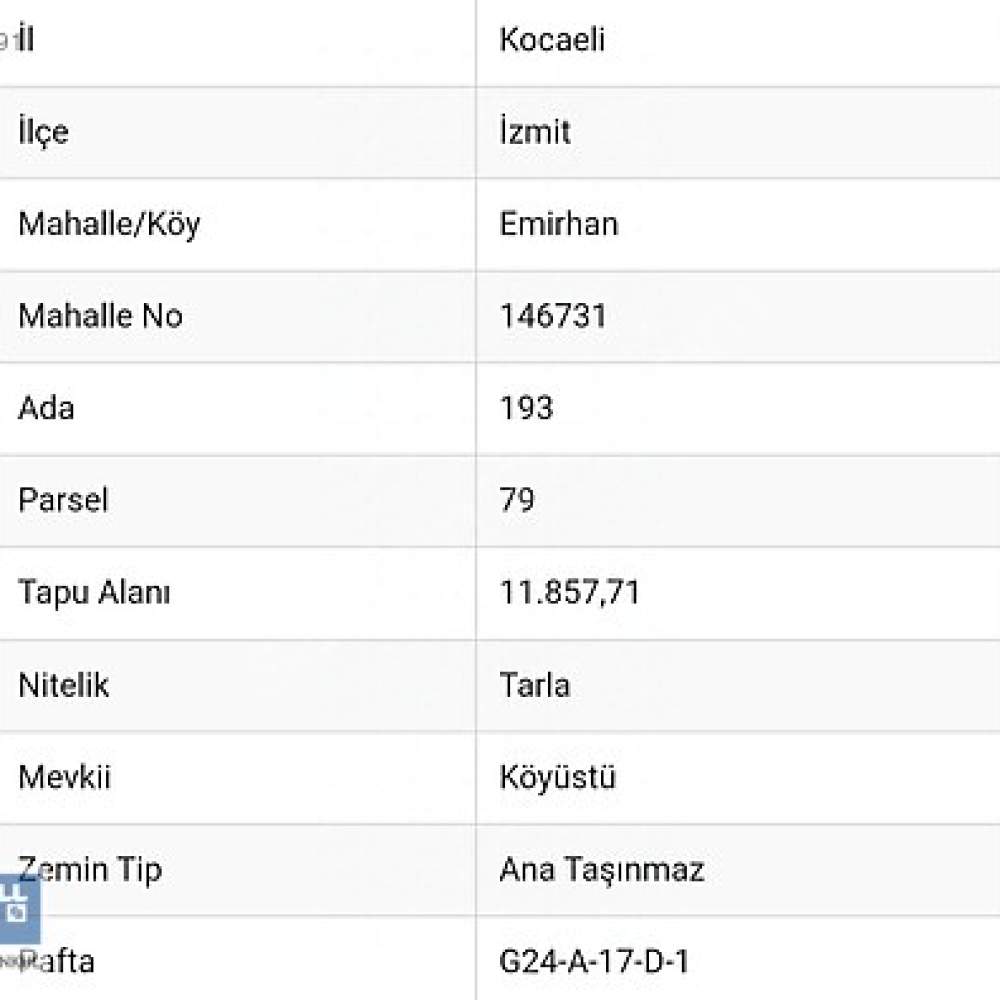1000x1000 pixels.
Task: Click the 11.857,71 area value
Action: (x=570, y=592)
